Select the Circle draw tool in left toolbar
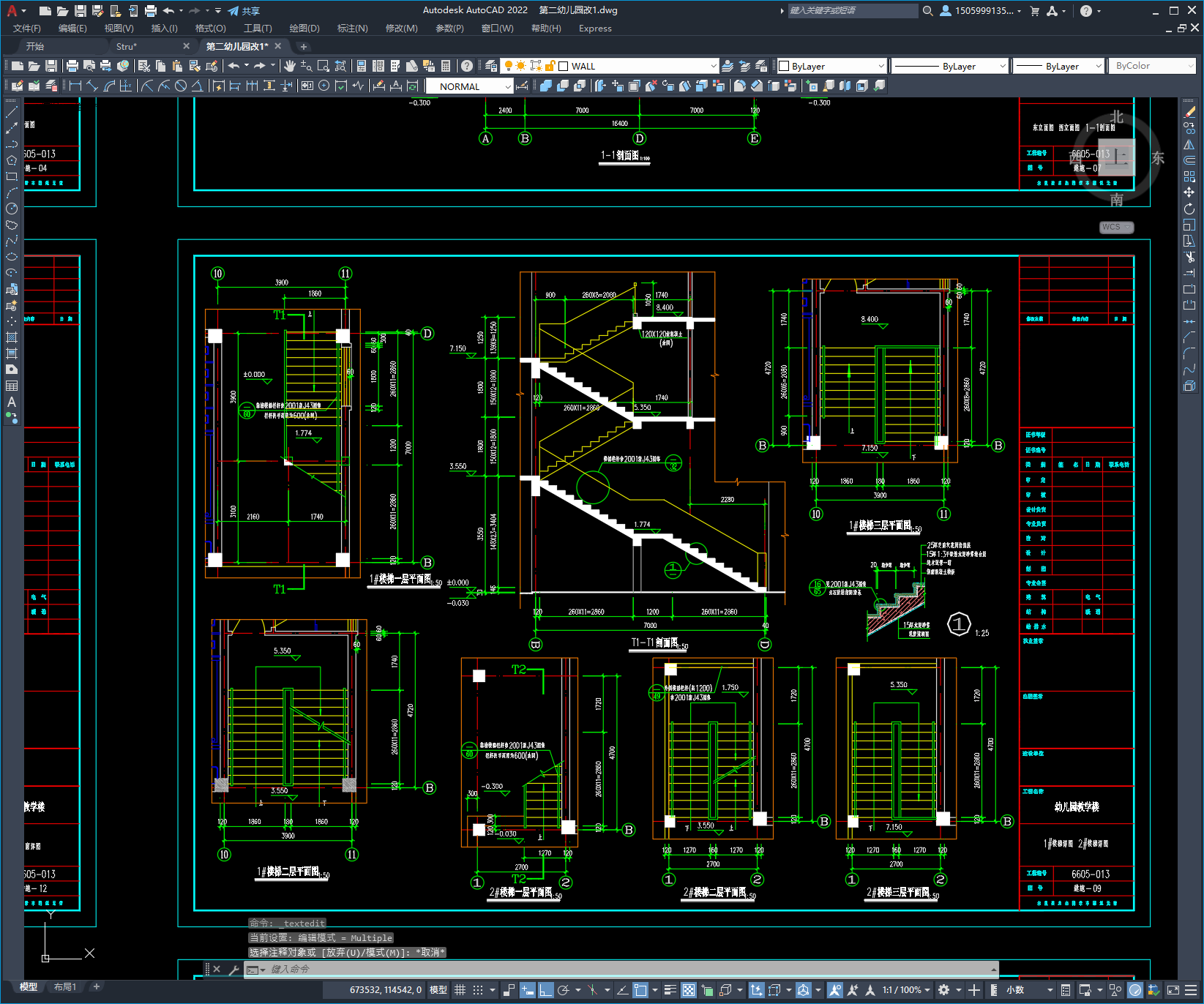Screen dimensions: 1204x1004 pyautogui.click(x=11, y=209)
